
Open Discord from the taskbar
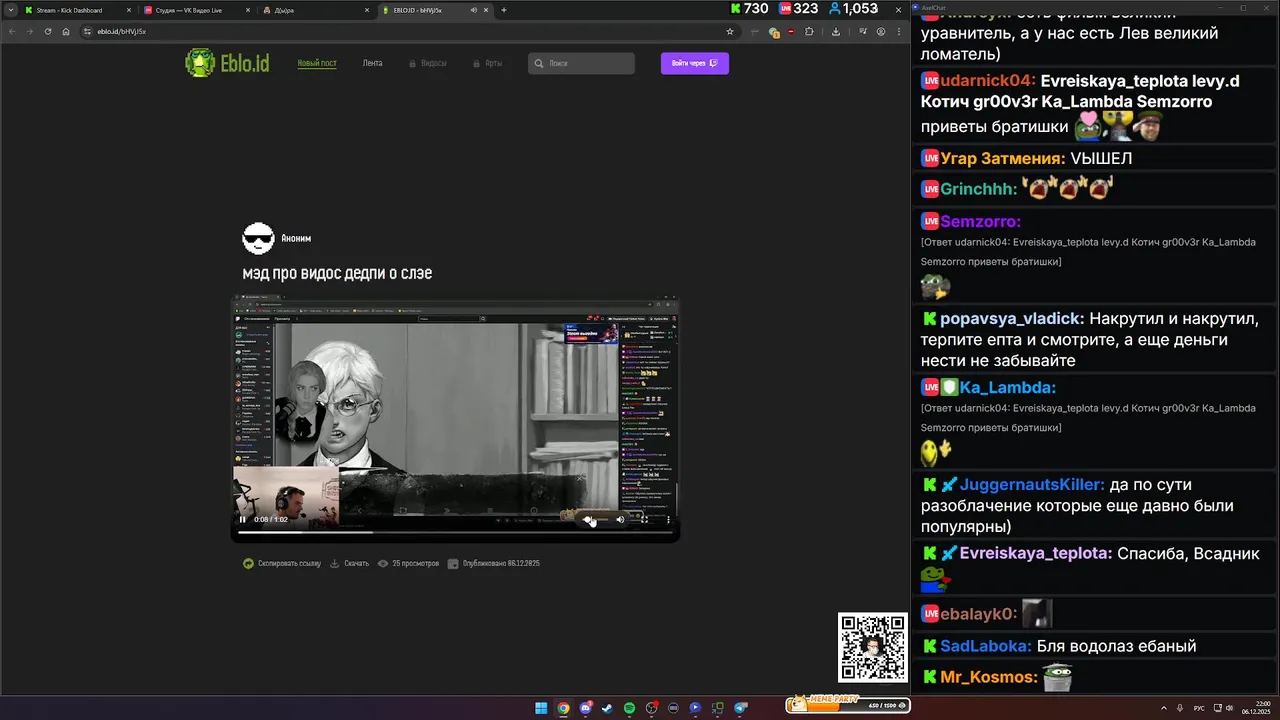click(x=585, y=708)
